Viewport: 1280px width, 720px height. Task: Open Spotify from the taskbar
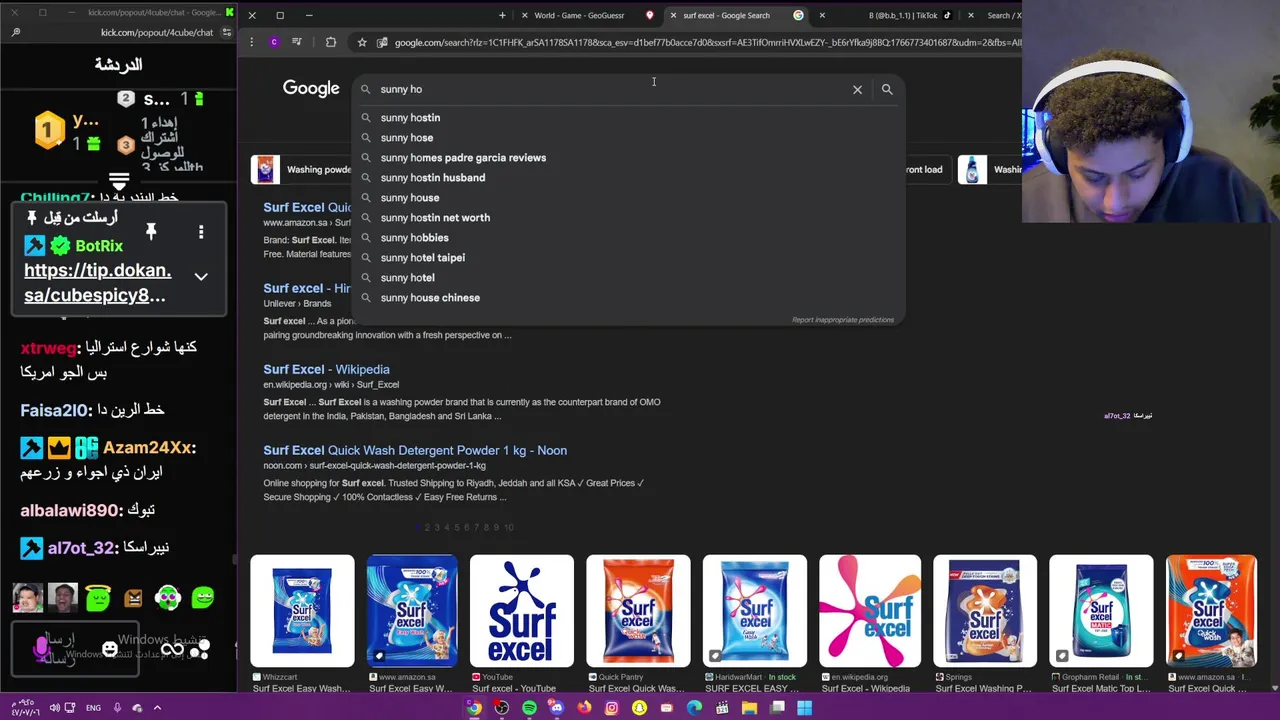(x=529, y=708)
